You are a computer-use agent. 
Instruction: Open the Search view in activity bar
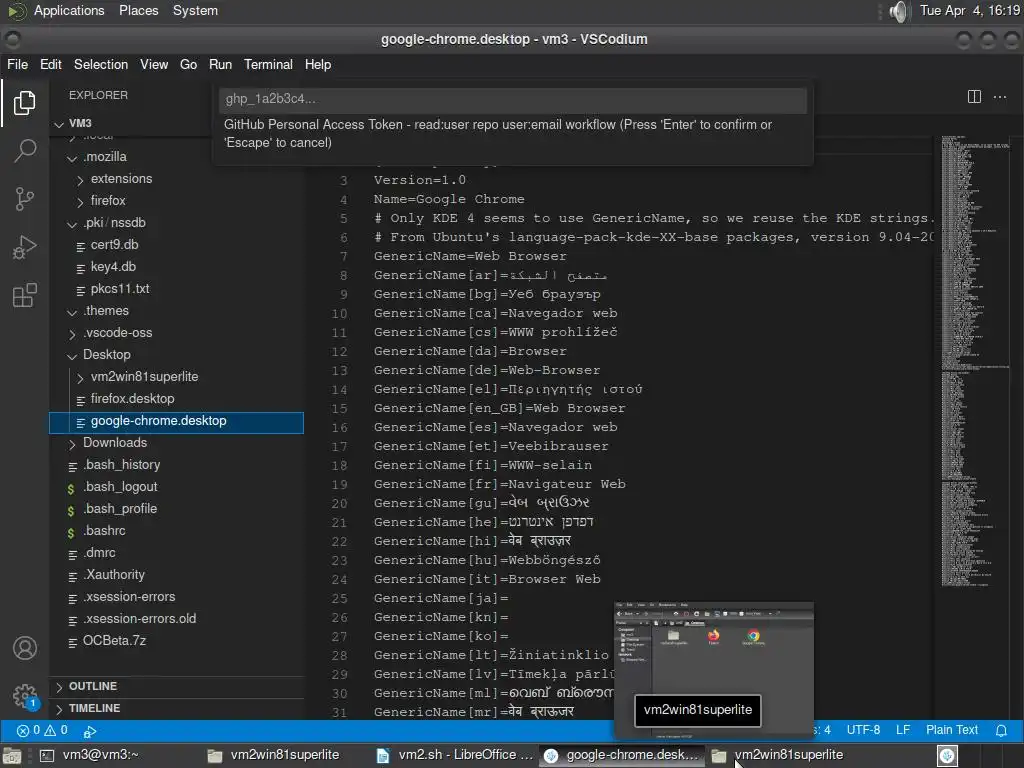24,151
